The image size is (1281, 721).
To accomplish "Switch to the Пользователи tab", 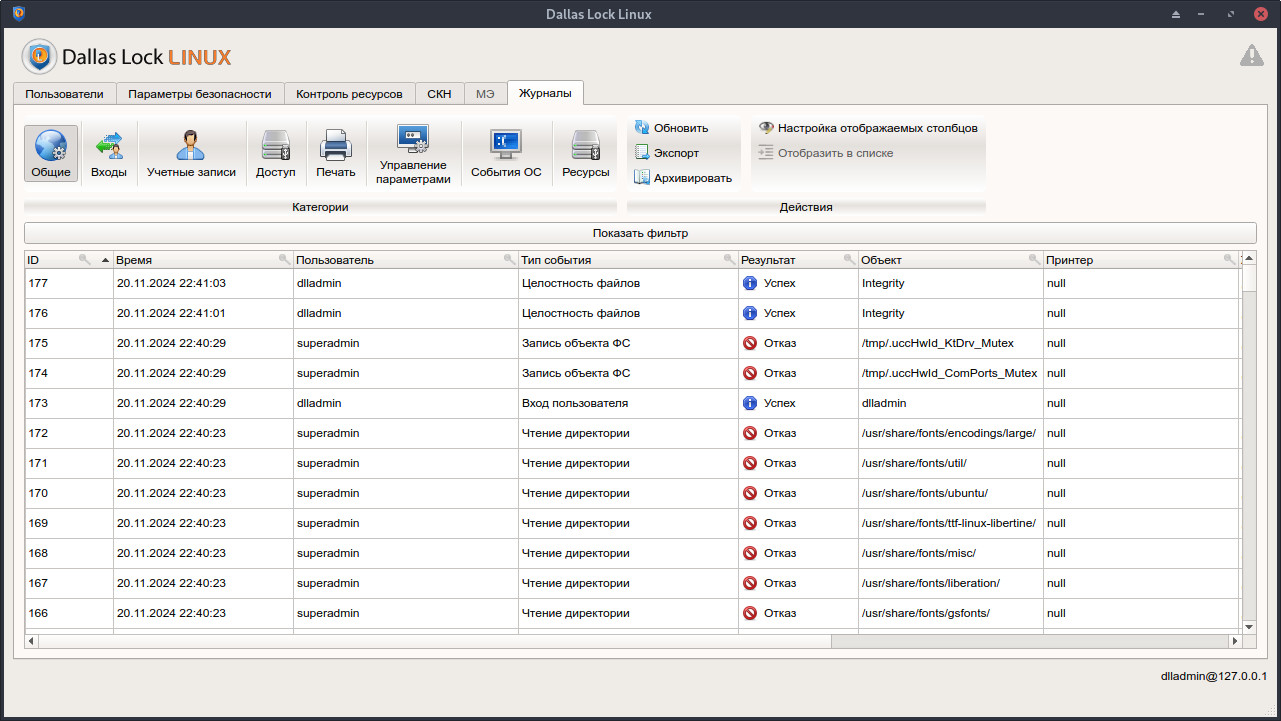I will pyautogui.click(x=62, y=93).
